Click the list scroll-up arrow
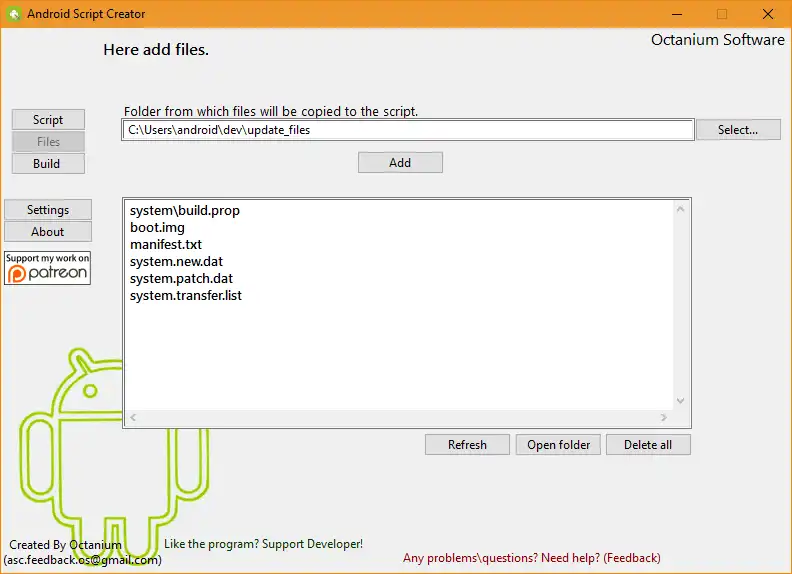The width and height of the screenshot is (792, 574). click(x=680, y=209)
